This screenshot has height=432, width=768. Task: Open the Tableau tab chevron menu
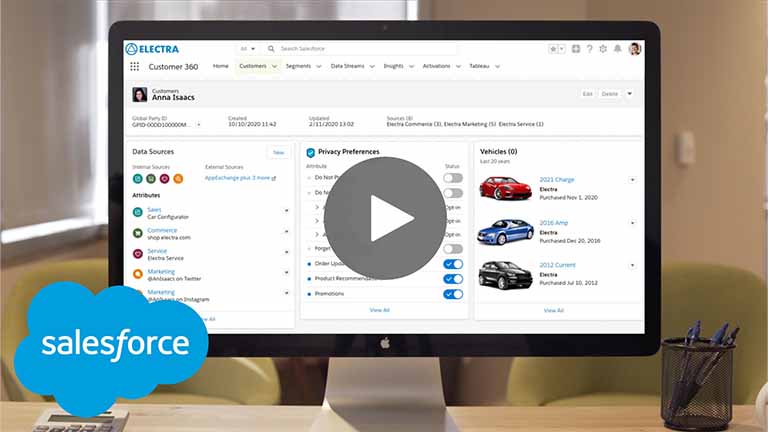(x=498, y=66)
